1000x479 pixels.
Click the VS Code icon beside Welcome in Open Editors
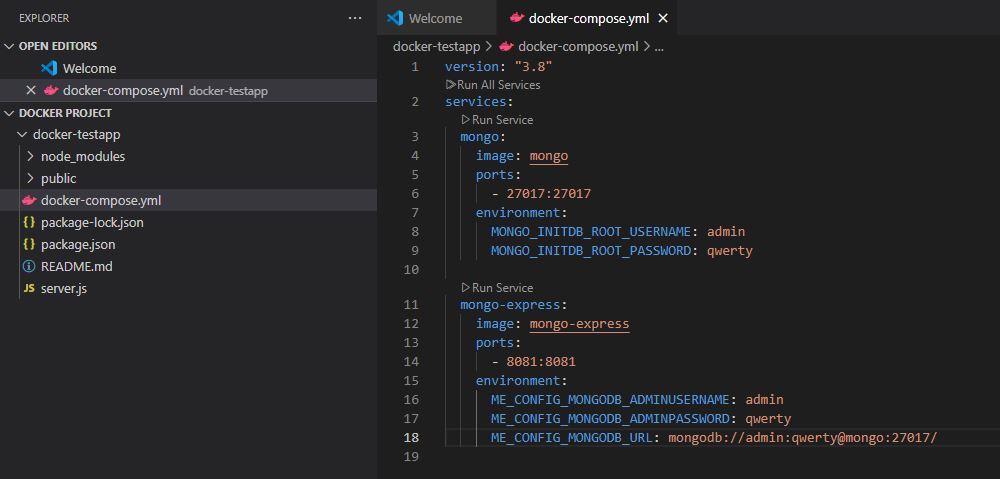pos(49,68)
